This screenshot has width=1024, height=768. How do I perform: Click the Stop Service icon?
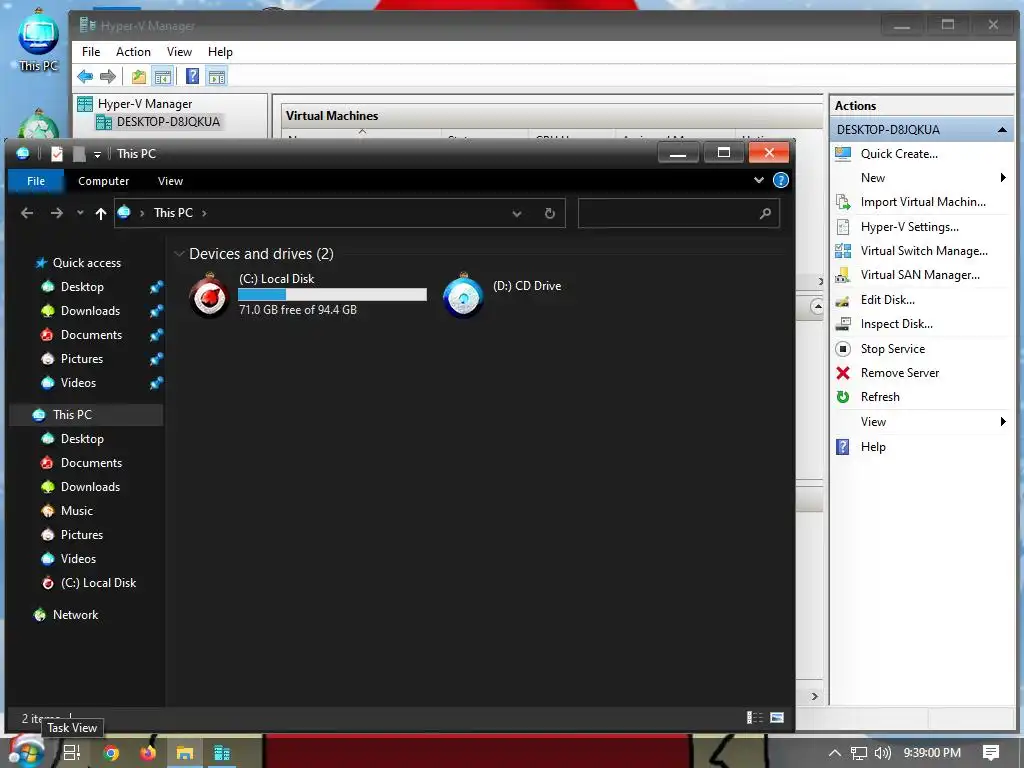843,349
